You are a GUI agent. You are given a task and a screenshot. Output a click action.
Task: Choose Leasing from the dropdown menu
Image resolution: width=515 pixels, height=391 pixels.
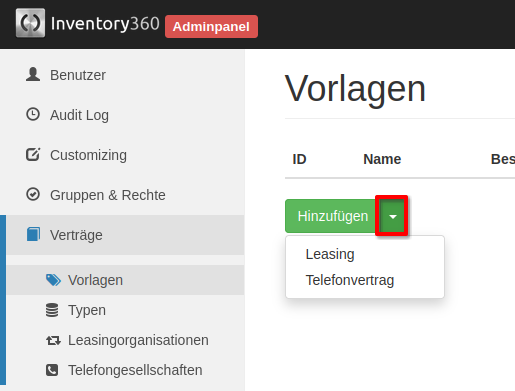365,254
